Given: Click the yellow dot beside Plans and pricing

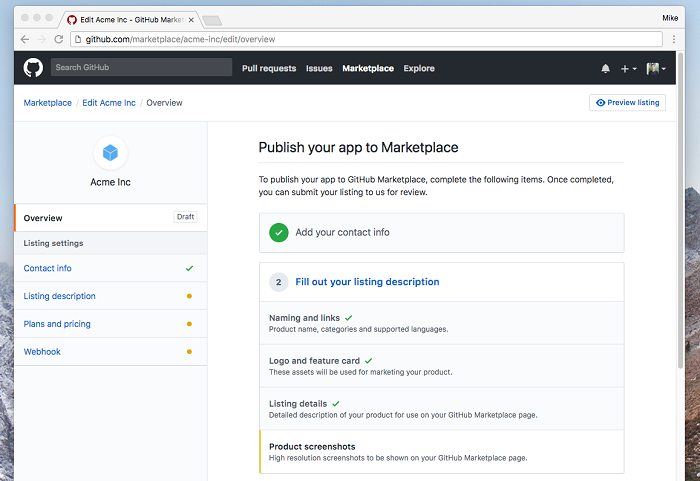Looking at the screenshot, I should [x=189, y=324].
